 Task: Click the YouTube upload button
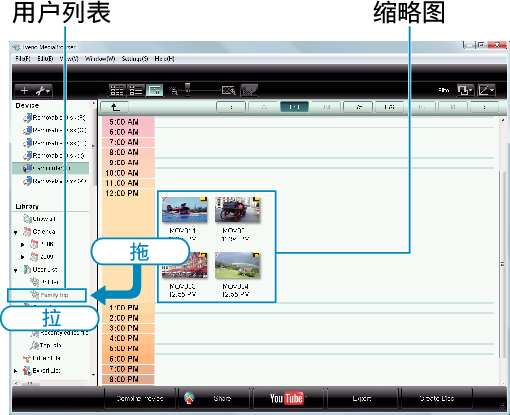tap(288, 398)
